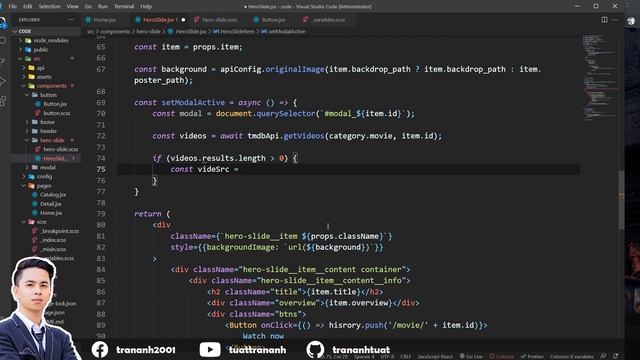Open the View menu
Image resolution: width=640 pixels, height=360 pixels.
72,6
